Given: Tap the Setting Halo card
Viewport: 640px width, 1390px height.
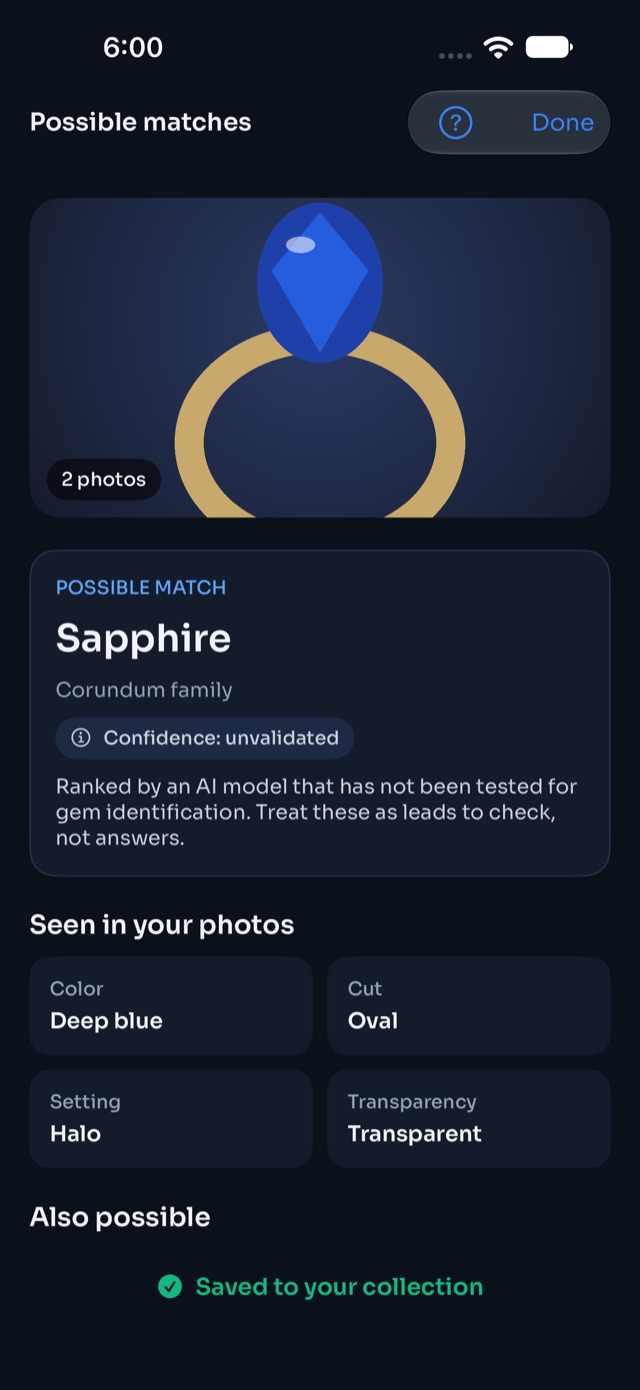Looking at the screenshot, I should pos(171,1118).
